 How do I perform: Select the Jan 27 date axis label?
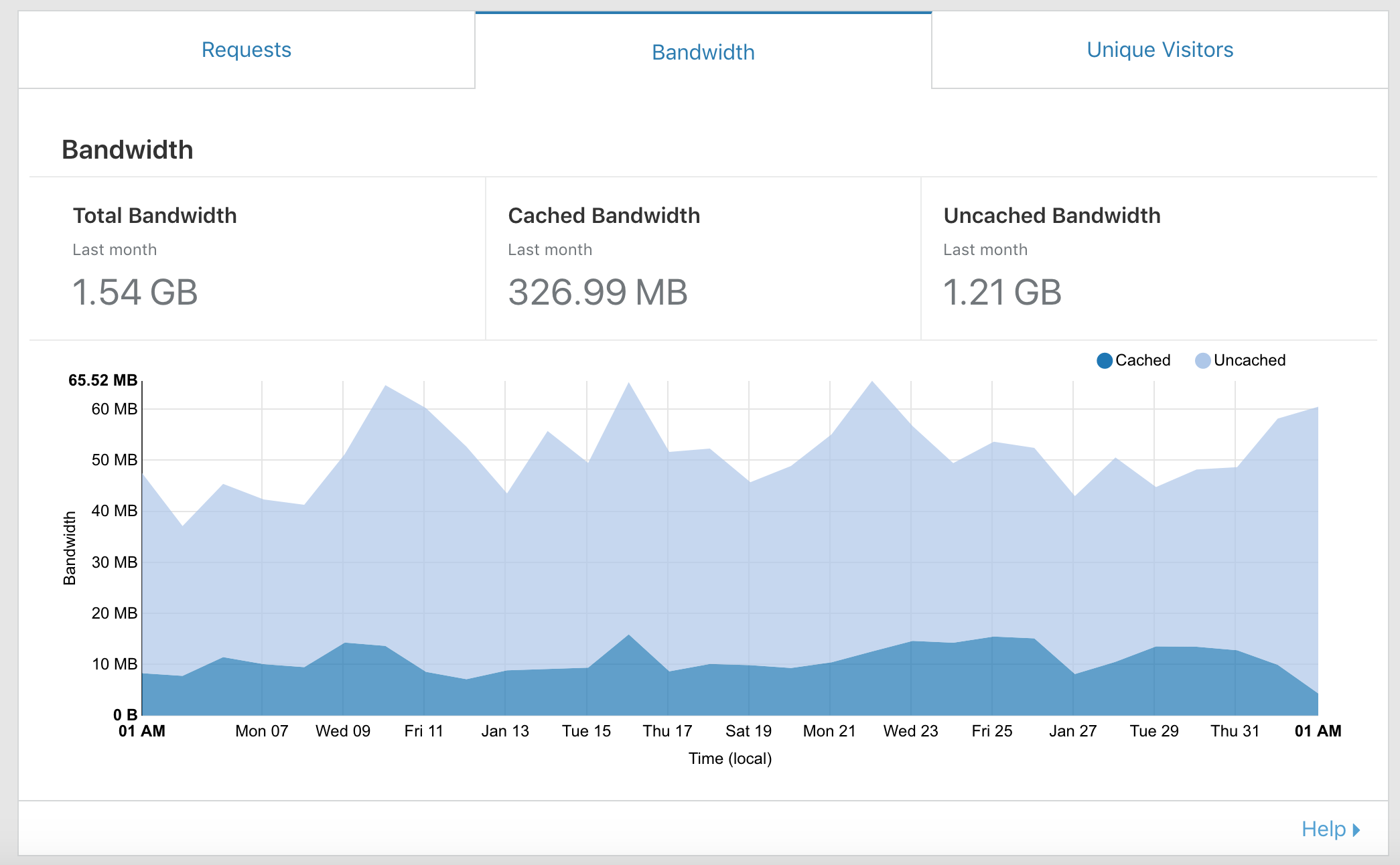click(x=1072, y=731)
